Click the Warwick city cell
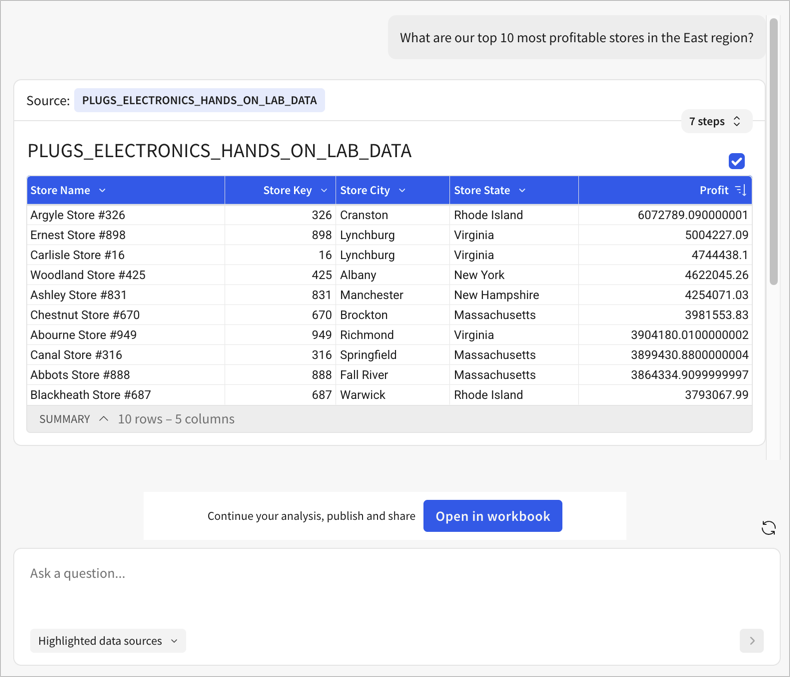 (392, 395)
